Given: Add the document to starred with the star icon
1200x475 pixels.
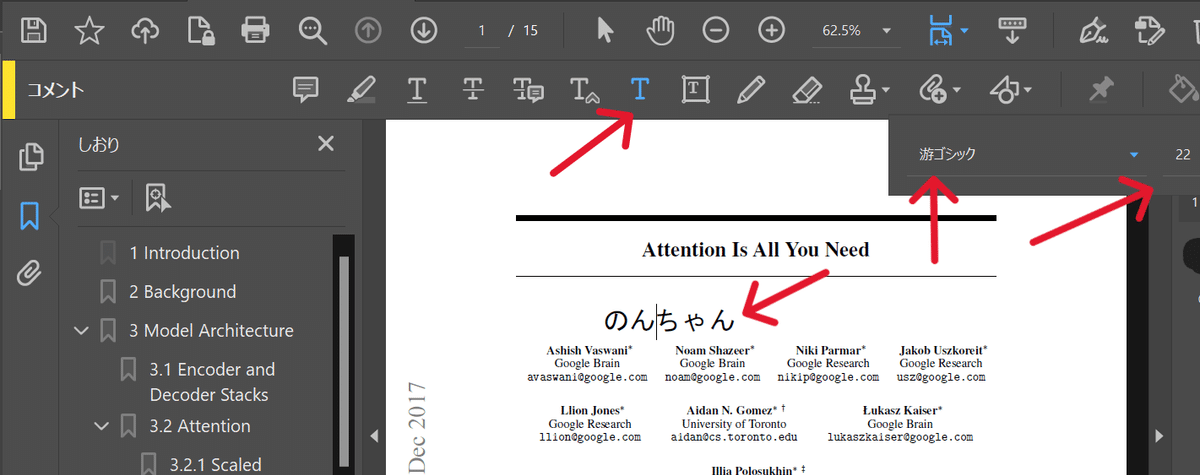Looking at the screenshot, I should [x=90, y=31].
